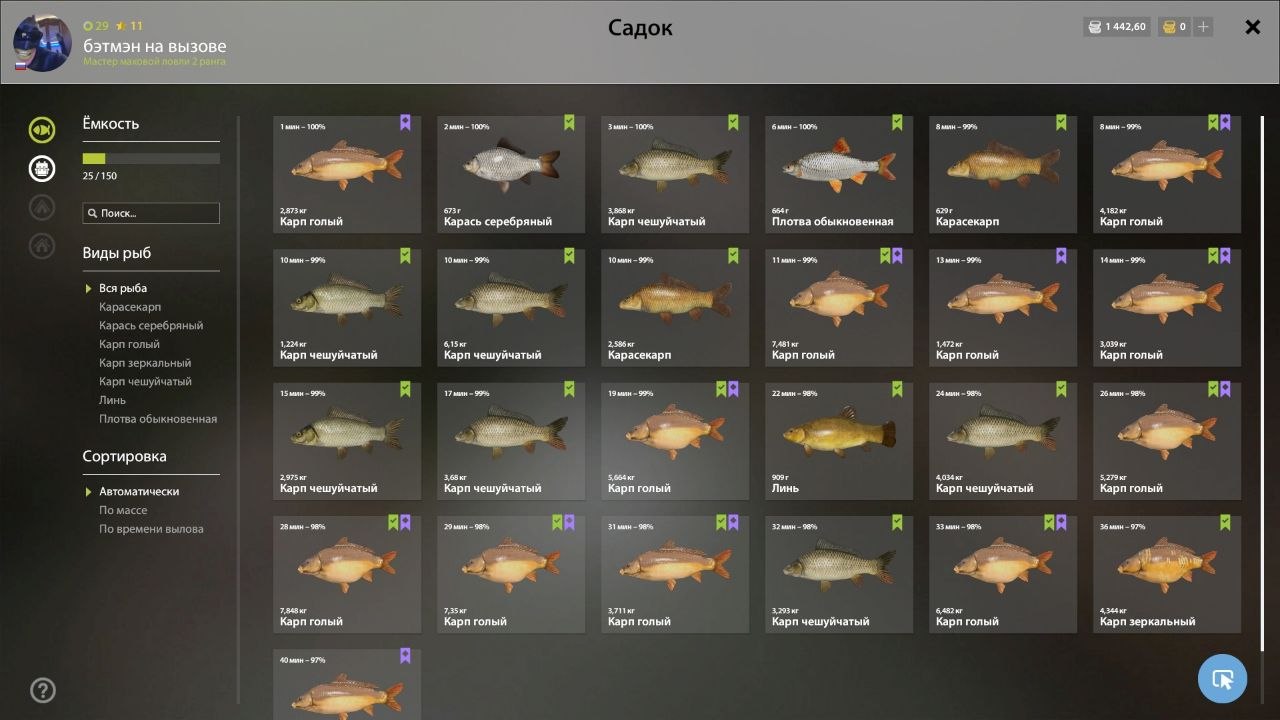The image size is (1280, 720).
Task: Click the help question mark icon
Action: coord(43,690)
